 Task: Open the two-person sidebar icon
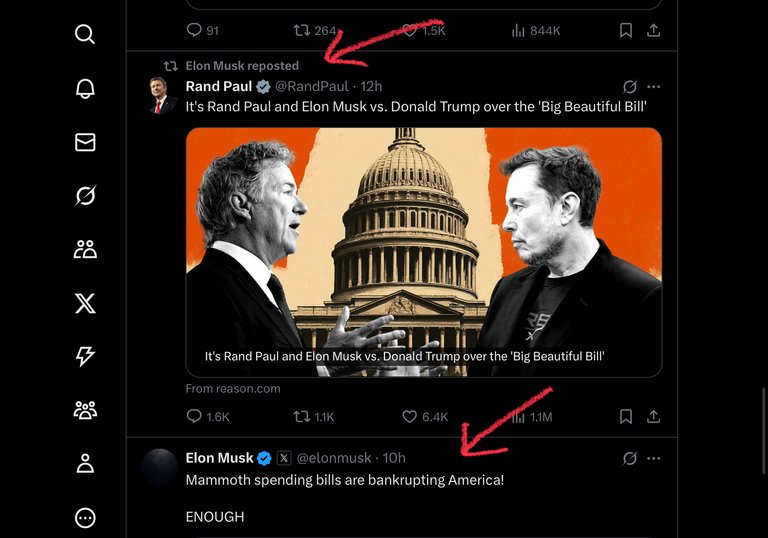coord(85,249)
